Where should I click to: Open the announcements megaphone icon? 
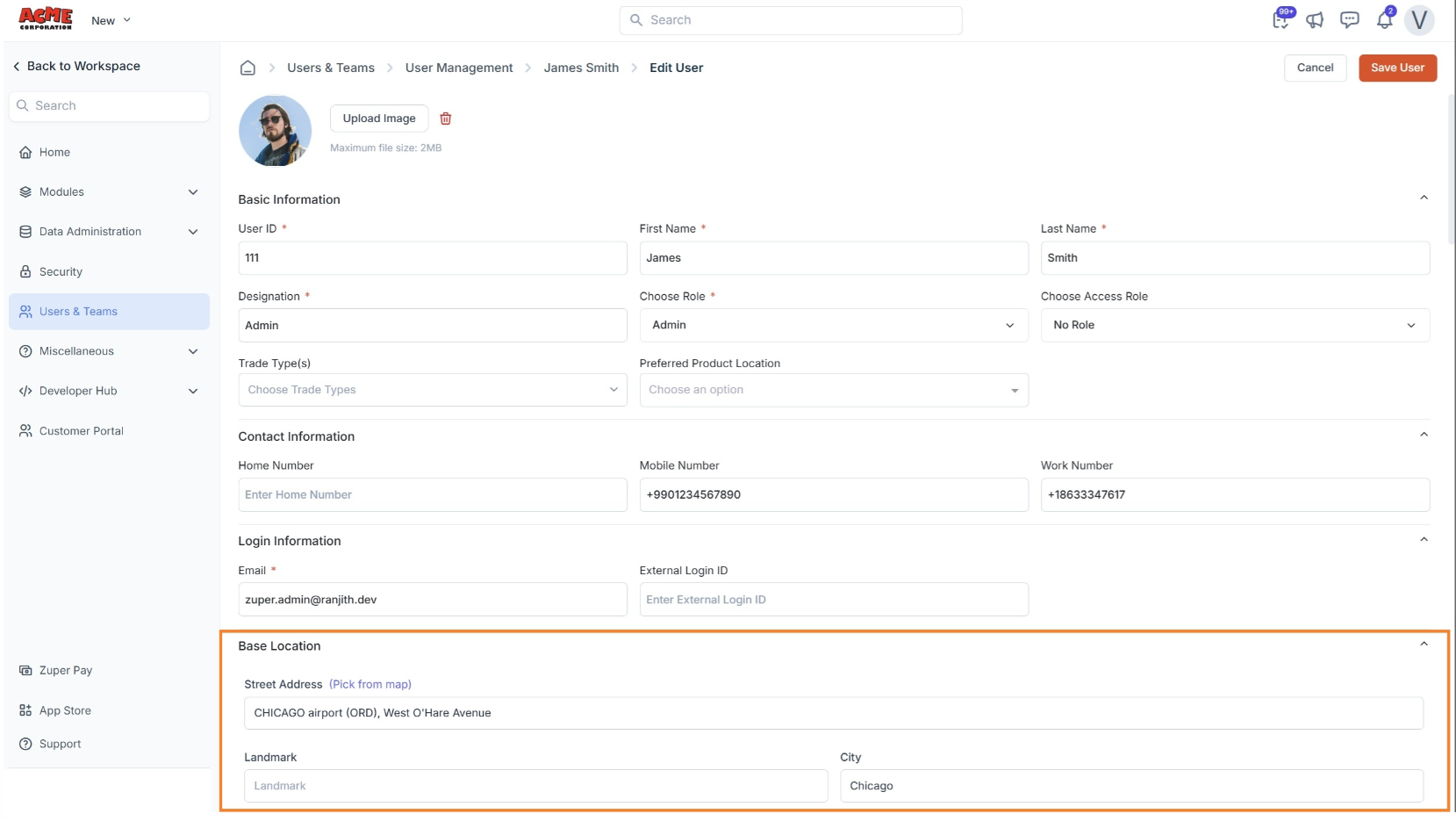1315,20
